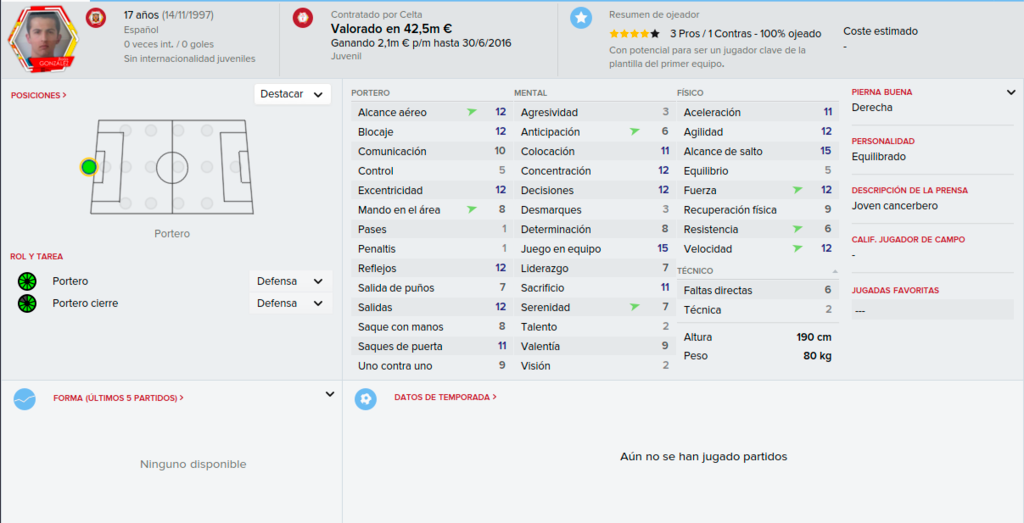Click the green arrow beside Alcance aéreo
The height and width of the screenshot is (523, 1024).
point(472,112)
